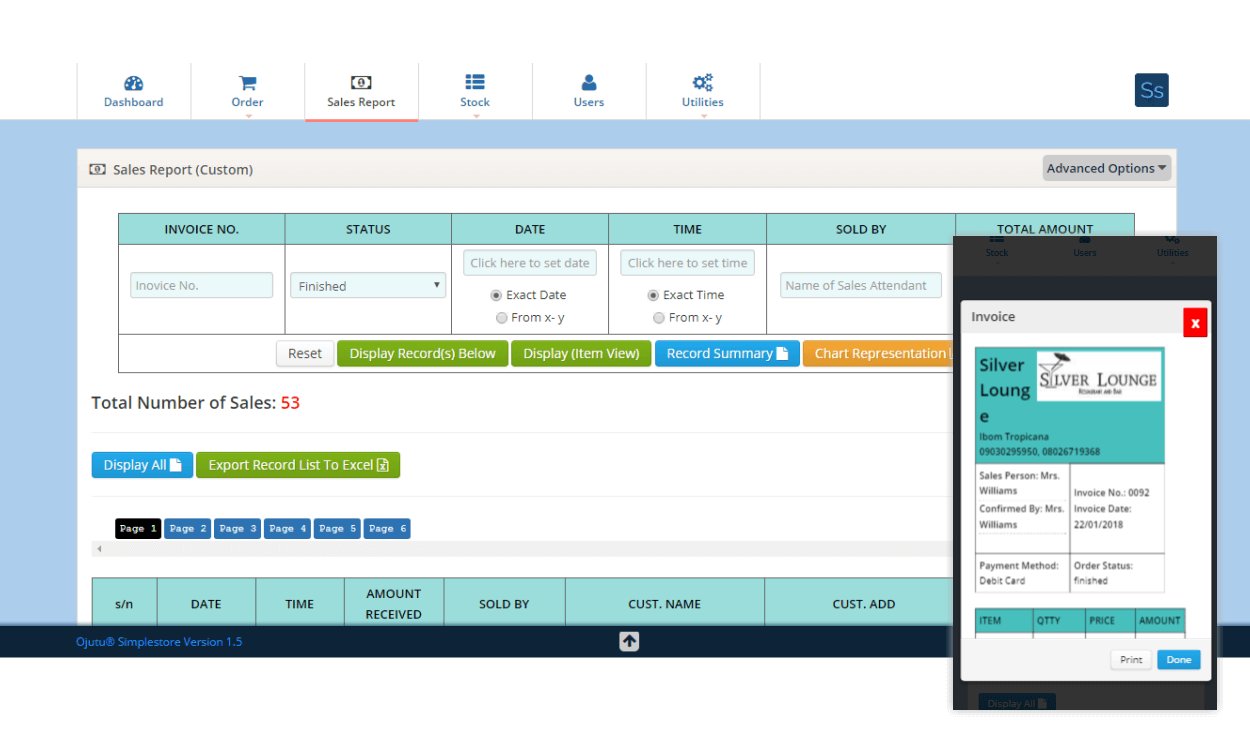This screenshot has height=750, width=1250.
Task: Focus the Name of Sales Attendant field
Action: click(x=861, y=285)
